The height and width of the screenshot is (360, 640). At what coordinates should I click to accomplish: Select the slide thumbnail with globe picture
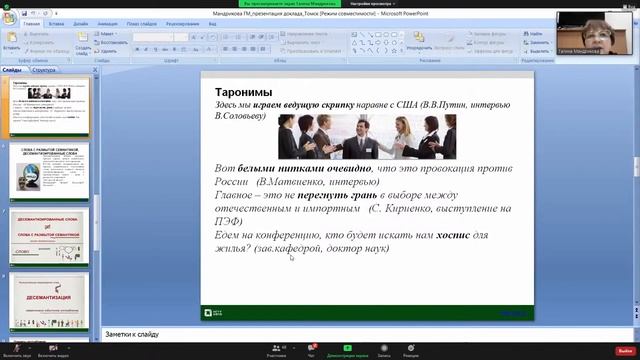[49, 172]
